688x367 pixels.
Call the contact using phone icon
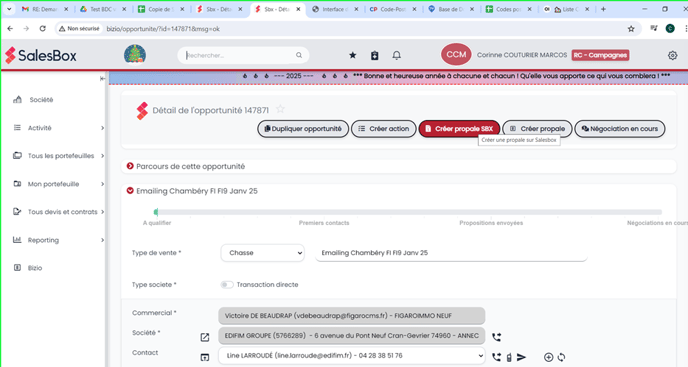click(x=496, y=357)
